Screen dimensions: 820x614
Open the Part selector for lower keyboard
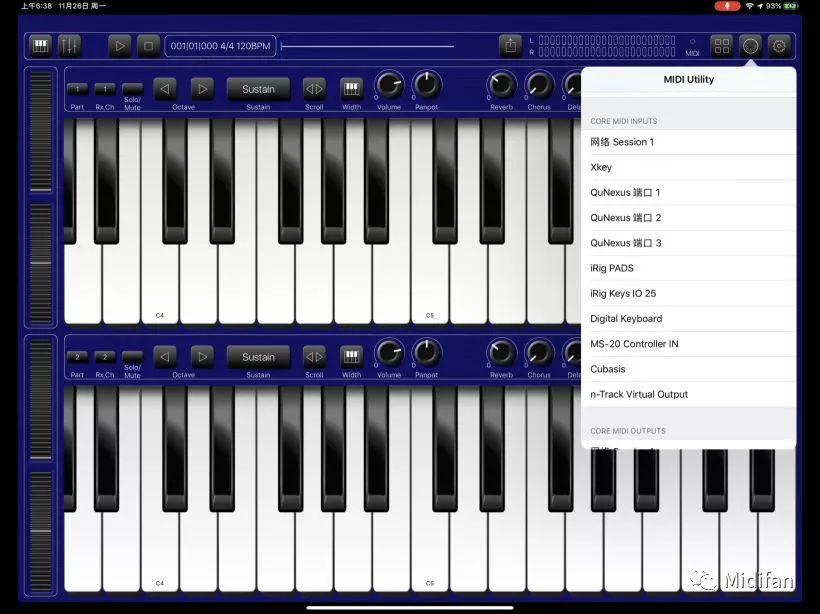pyautogui.click(x=77, y=357)
